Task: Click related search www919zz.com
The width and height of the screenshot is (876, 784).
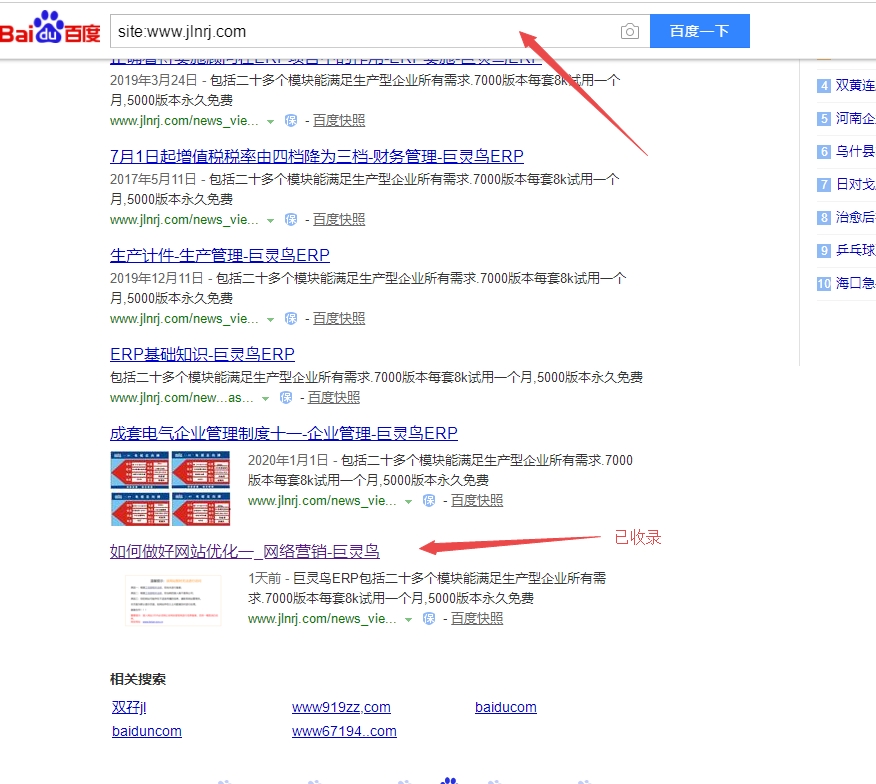Action: [341, 707]
